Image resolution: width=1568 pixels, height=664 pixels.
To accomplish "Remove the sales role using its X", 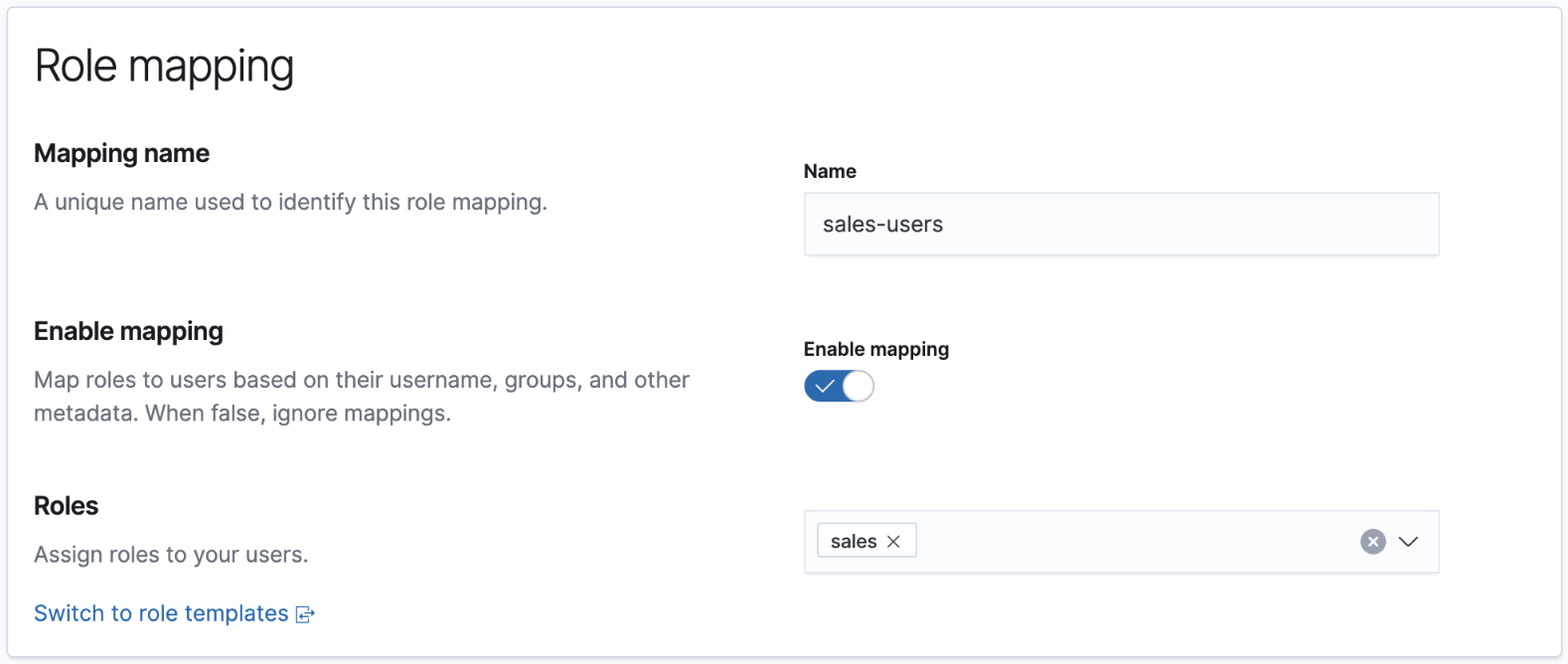I will tap(893, 542).
